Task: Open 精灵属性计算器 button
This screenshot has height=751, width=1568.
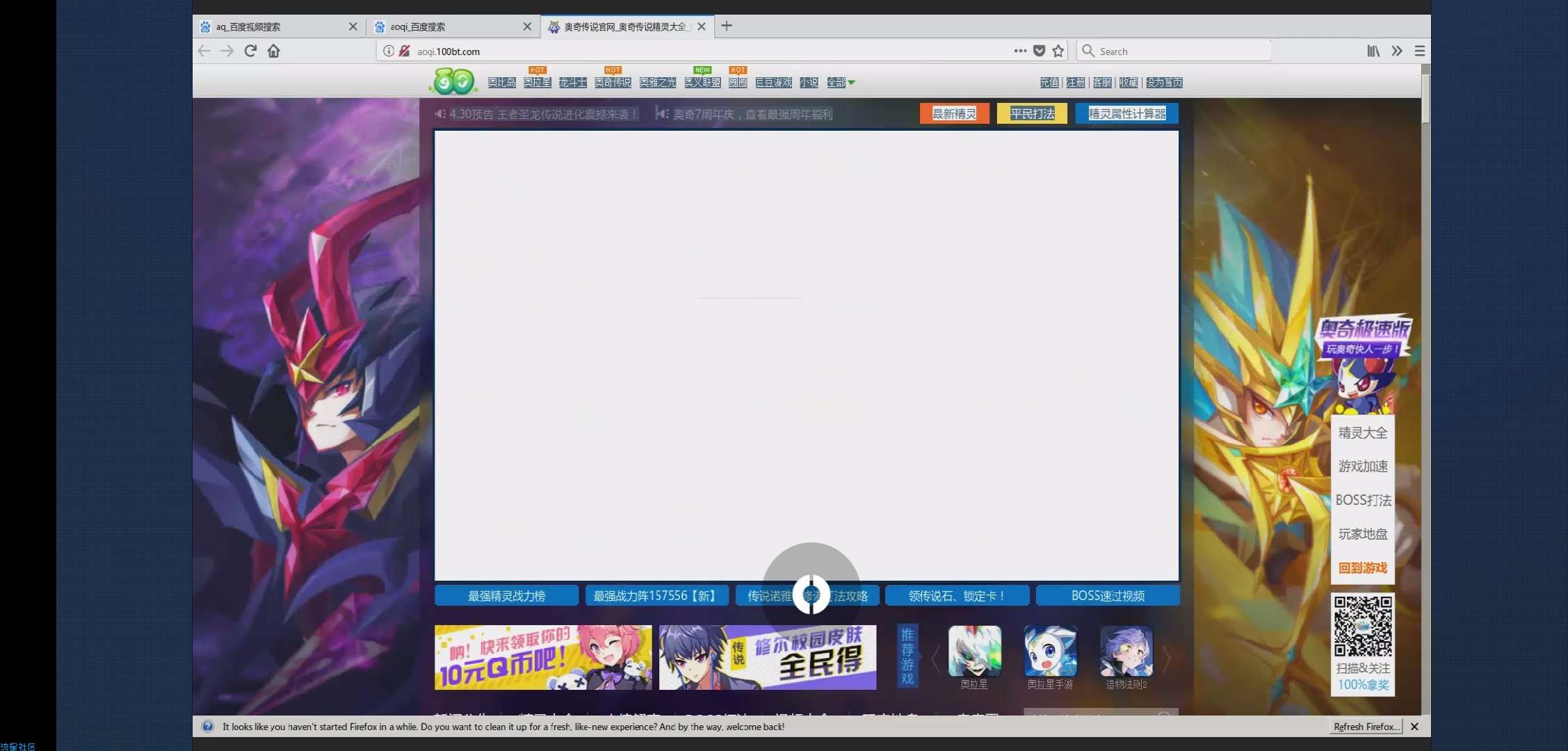Action: (1127, 113)
